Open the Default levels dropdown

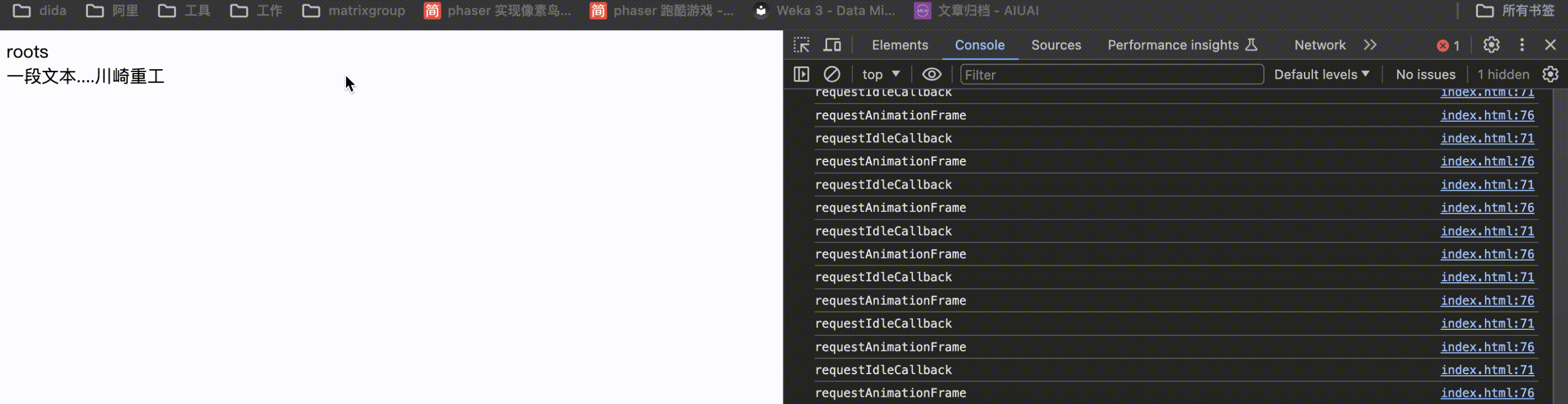pyautogui.click(x=1321, y=74)
